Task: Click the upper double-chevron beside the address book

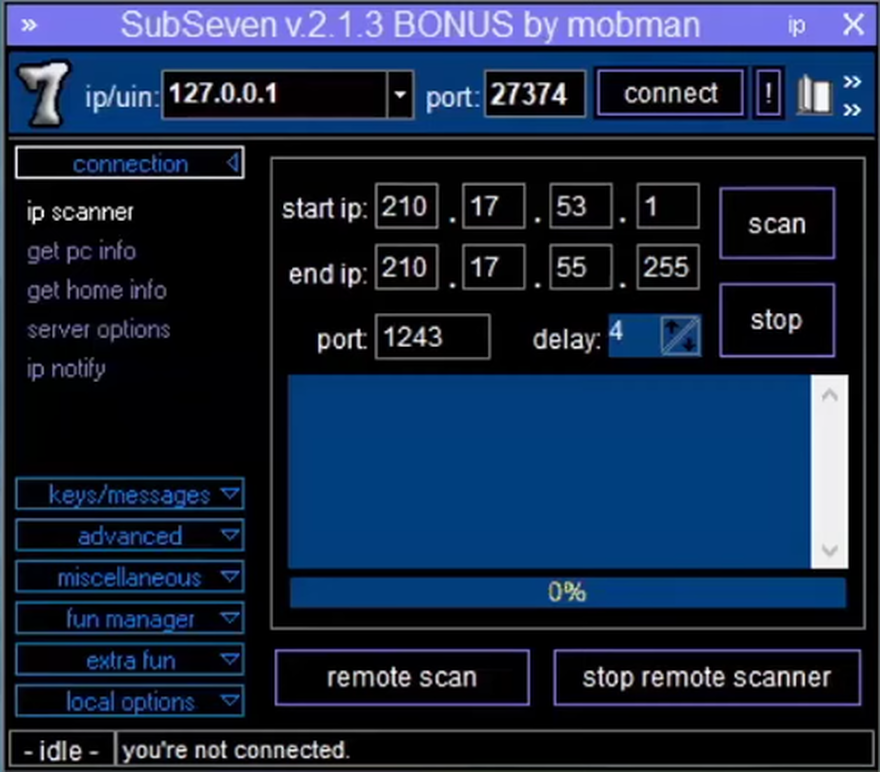Action: [851, 81]
